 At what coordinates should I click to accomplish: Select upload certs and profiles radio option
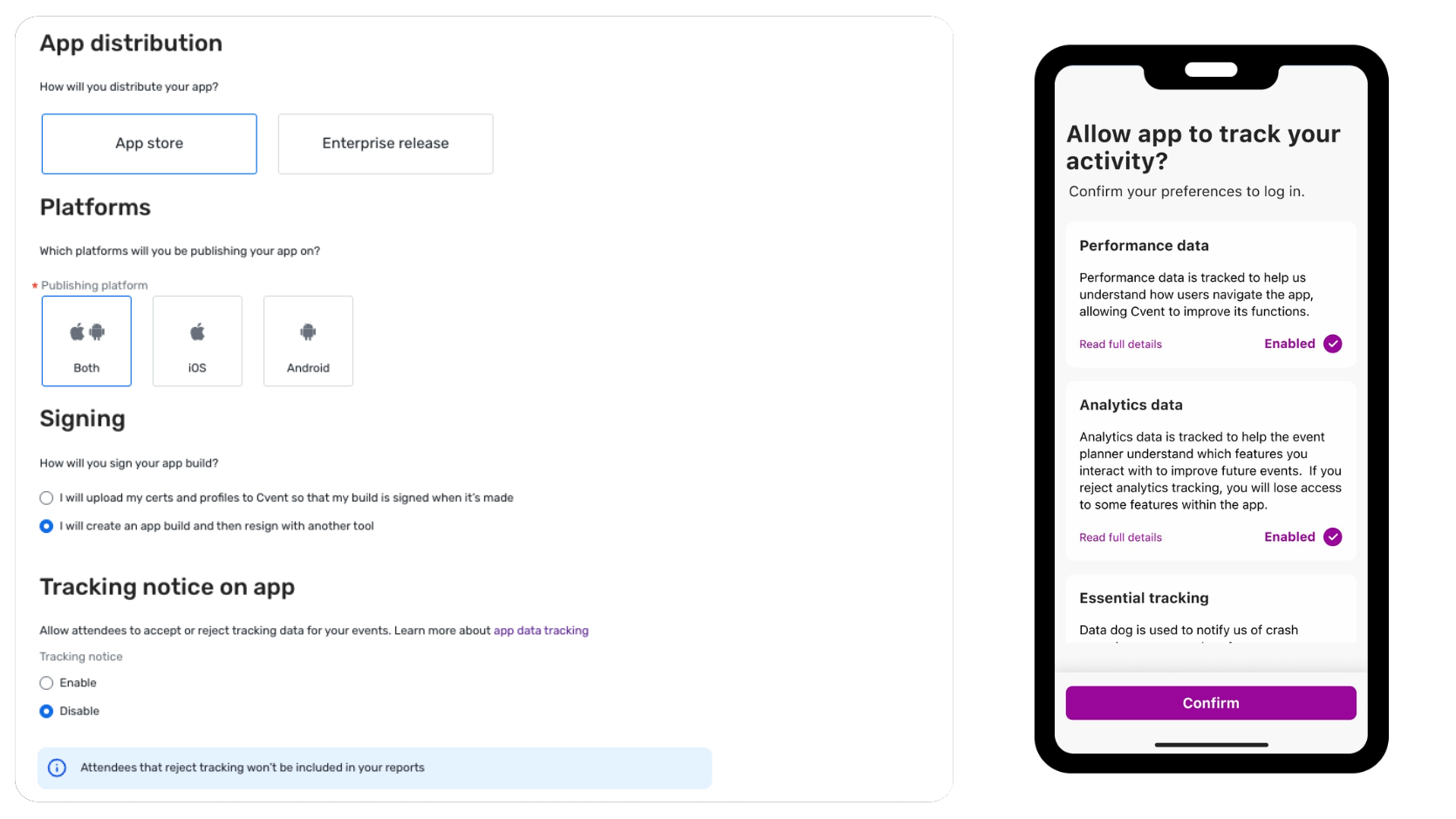click(47, 498)
